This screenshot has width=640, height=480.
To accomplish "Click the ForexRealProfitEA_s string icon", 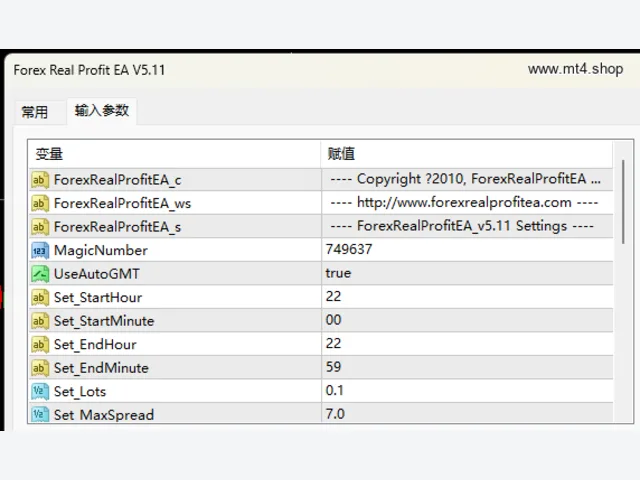I will click(x=40, y=227).
